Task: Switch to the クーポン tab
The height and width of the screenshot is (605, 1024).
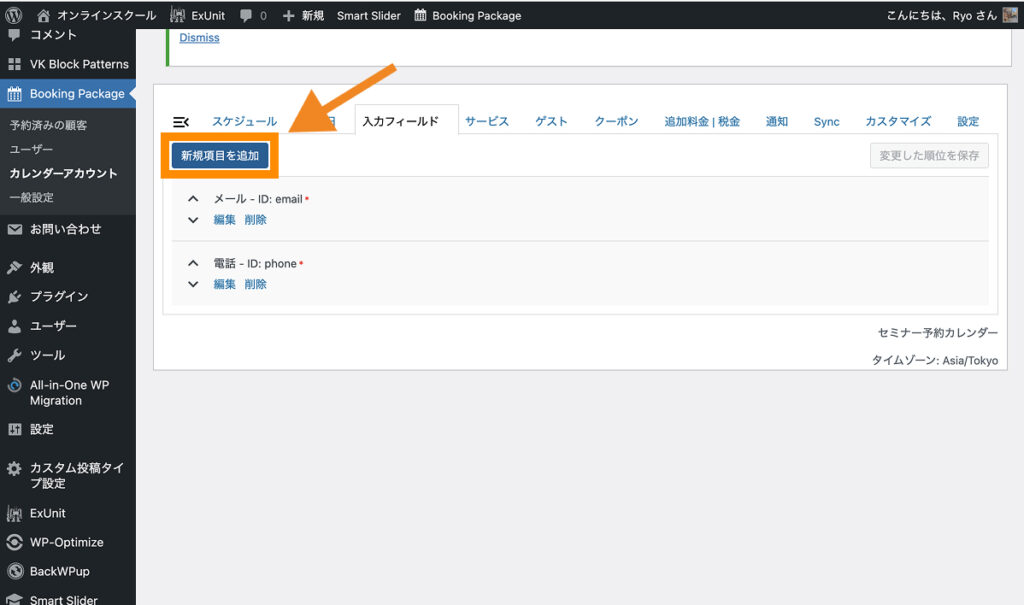Action: [616, 121]
